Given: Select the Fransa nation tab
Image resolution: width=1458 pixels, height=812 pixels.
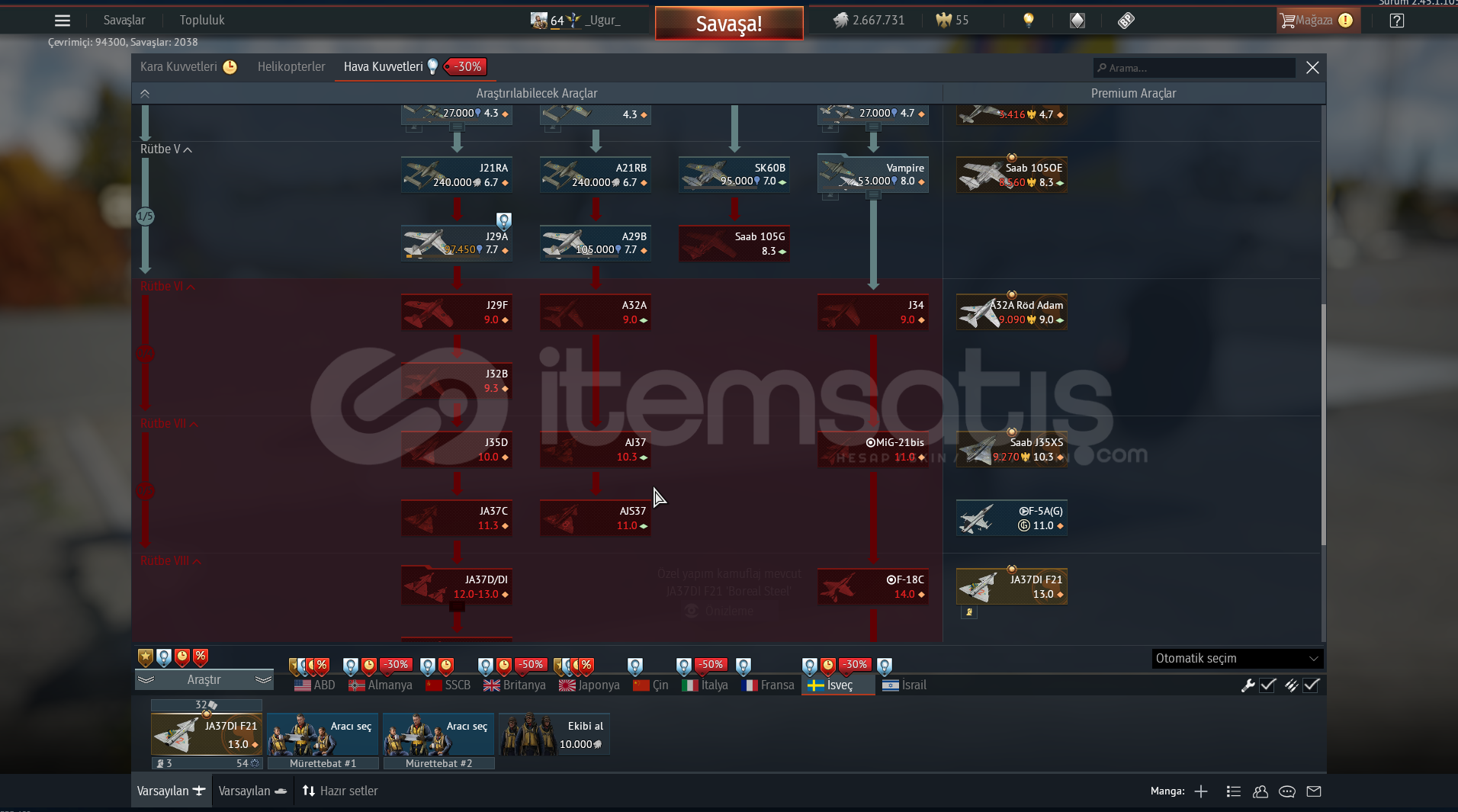Looking at the screenshot, I should [768, 685].
